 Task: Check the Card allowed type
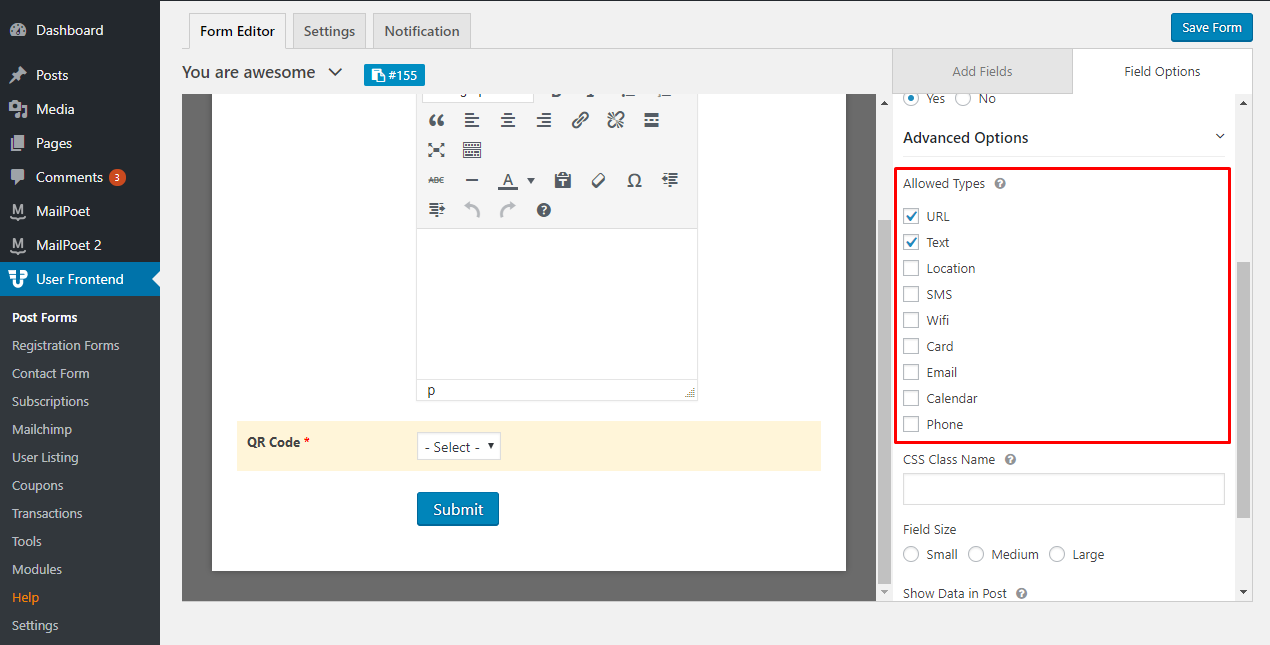click(x=911, y=346)
